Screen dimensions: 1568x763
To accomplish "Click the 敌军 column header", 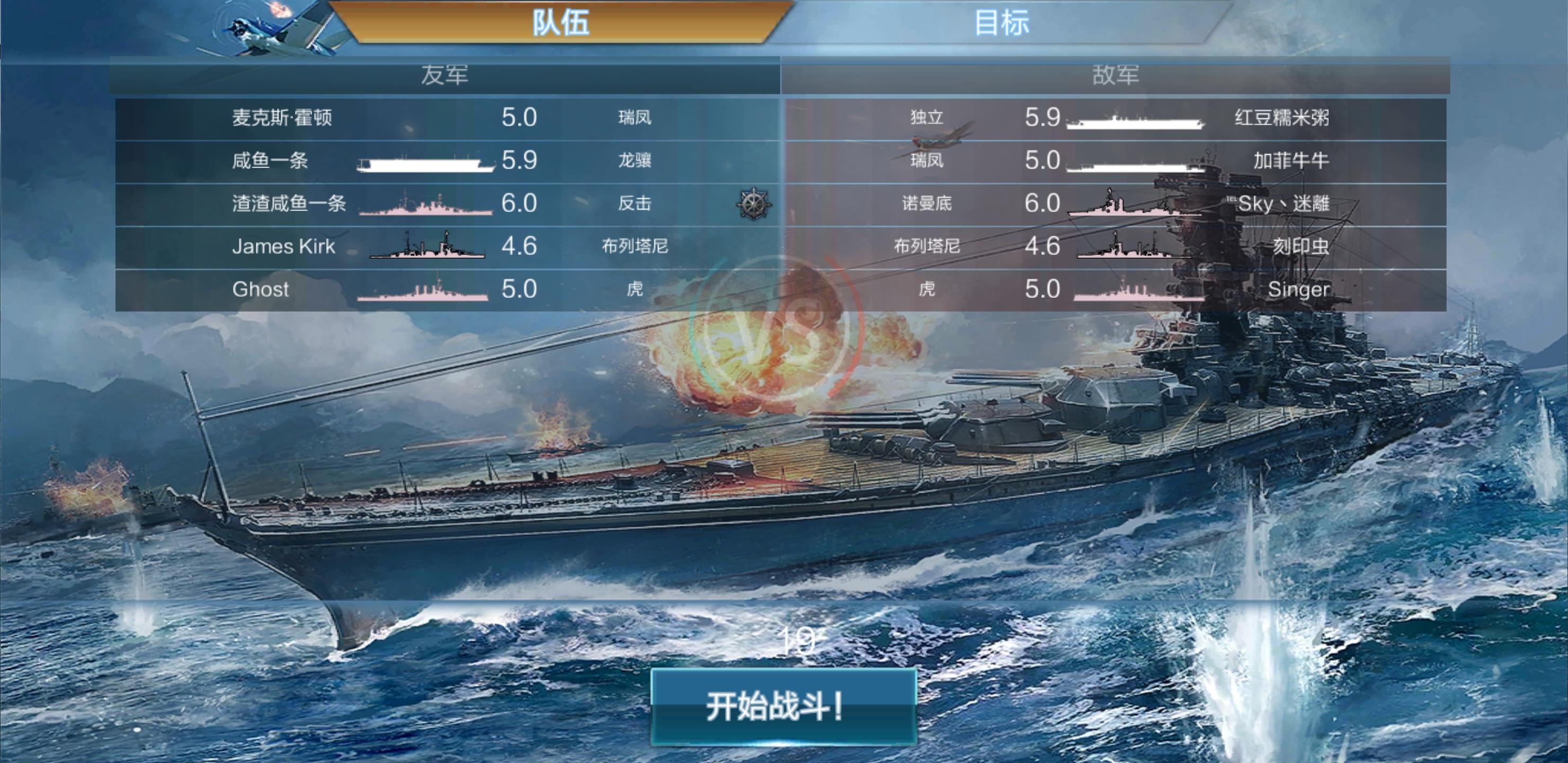I will click(1115, 75).
